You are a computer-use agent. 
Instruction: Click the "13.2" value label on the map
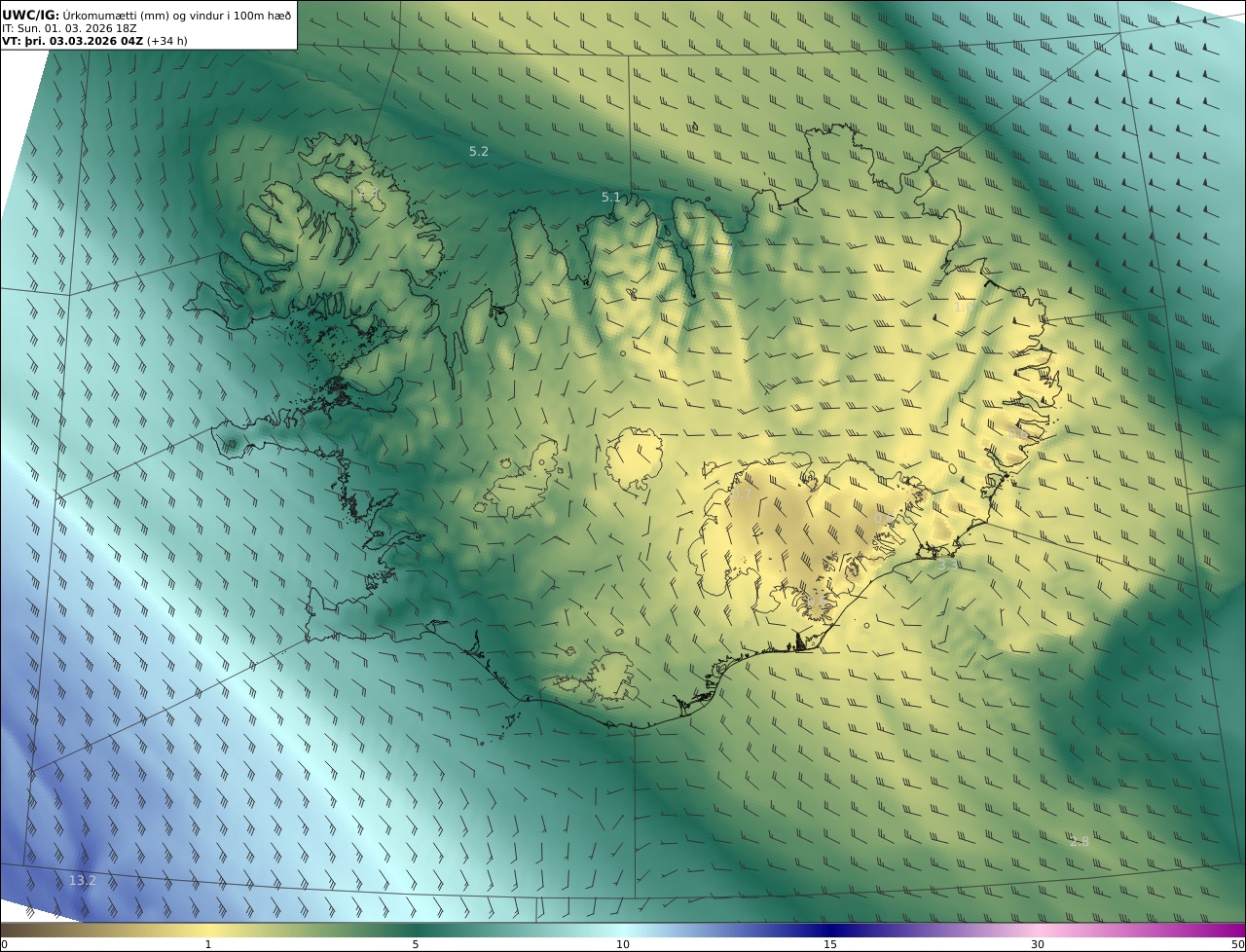point(83,881)
